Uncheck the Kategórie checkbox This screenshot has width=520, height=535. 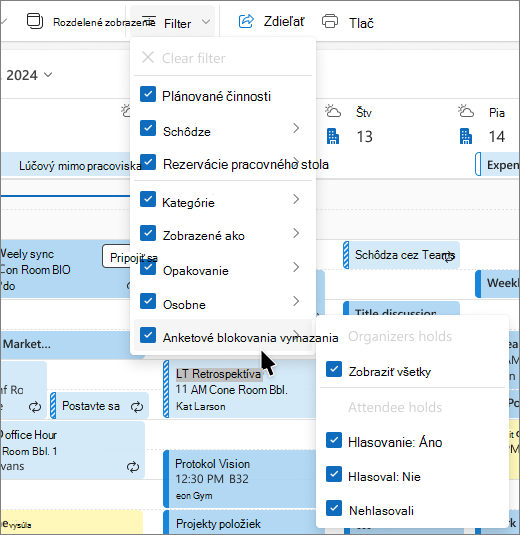pos(148,200)
